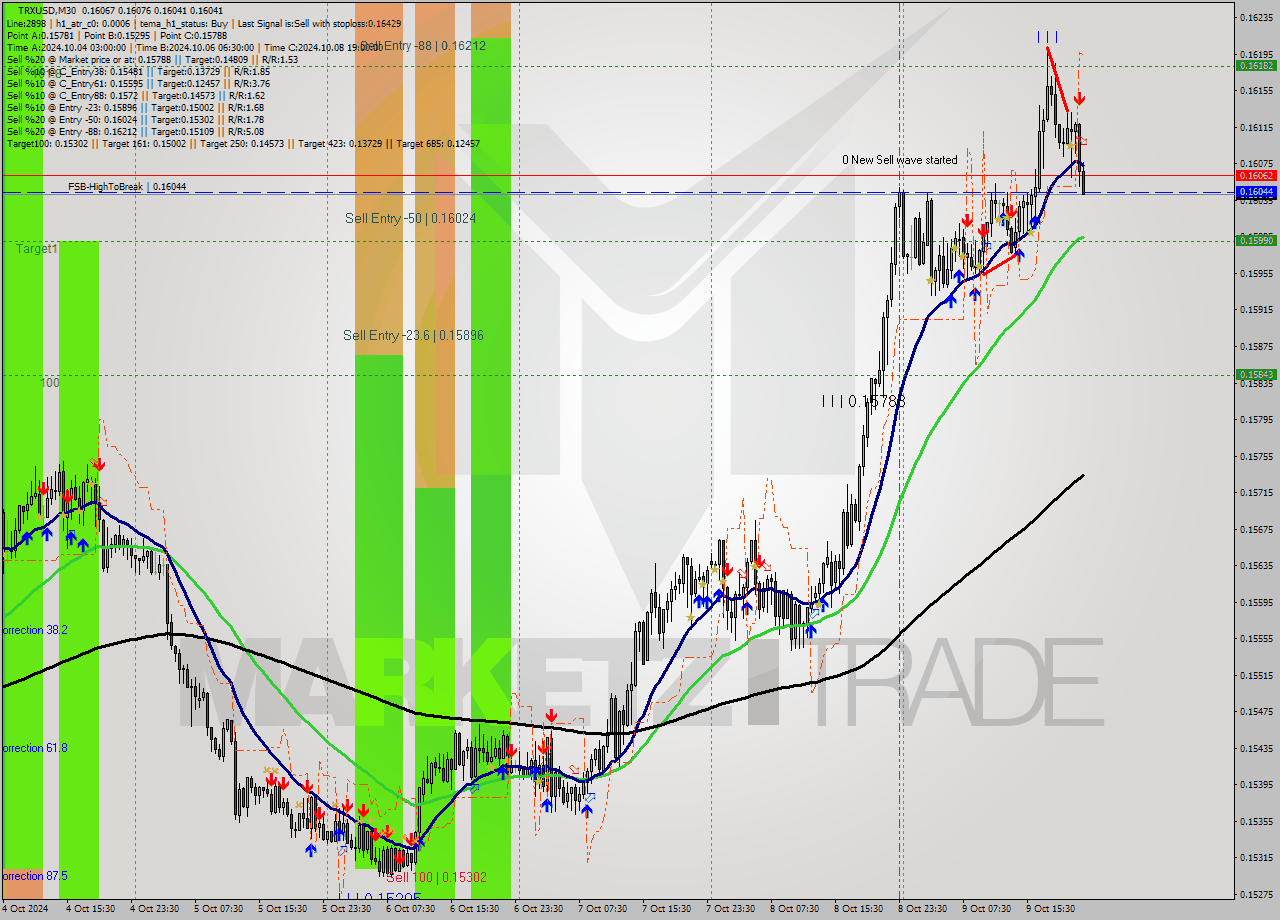
Task: Click the red sell arrow below the chart peak
Action: pos(1079,98)
